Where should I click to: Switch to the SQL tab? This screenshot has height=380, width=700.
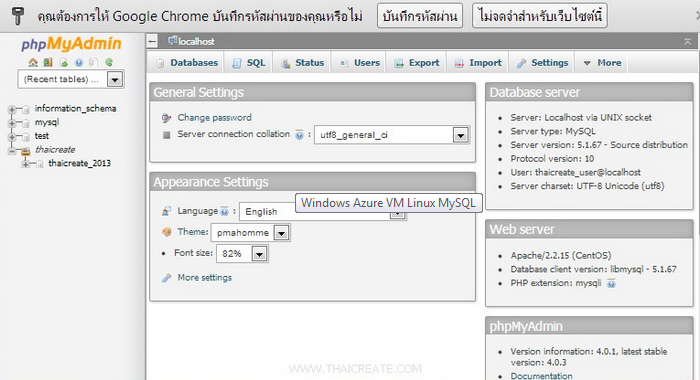[x=249, y=63]
